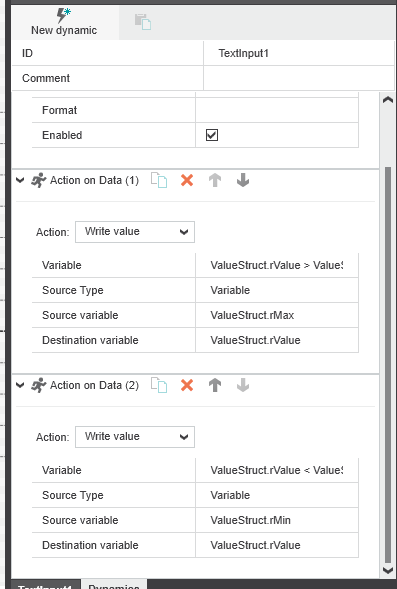Click Source Type value in Action on Data (1)
The height and width of the screenshot is (589, 397).
coord(277,290)
